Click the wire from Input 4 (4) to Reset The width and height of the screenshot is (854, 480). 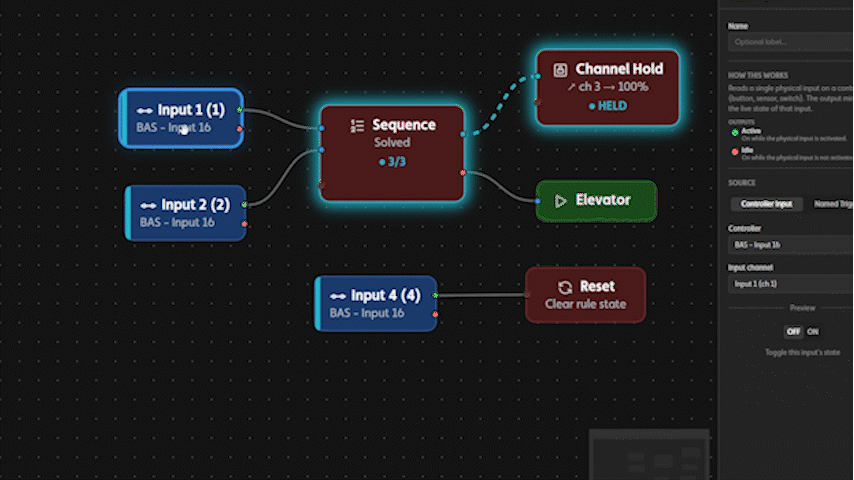[x=480, y=296]
